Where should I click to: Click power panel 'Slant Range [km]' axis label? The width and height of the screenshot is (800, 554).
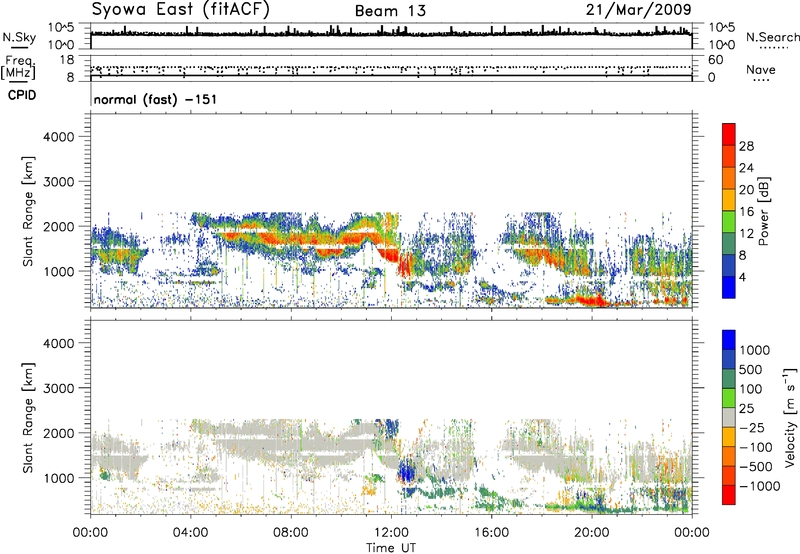point(28,211)
